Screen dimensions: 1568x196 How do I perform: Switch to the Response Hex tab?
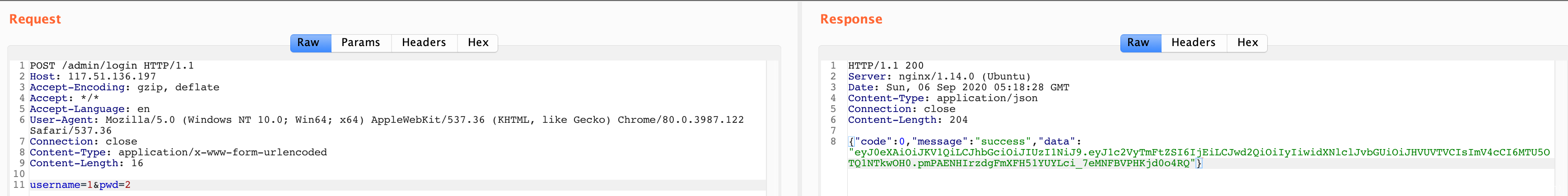coord(1247,42)
